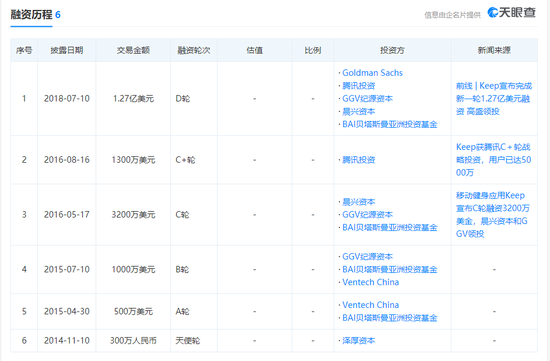Open BAI贝塔斯曼亚洲投资基金 link in the D轮 row
Screen dimensions: 550x361
(390, 124)
